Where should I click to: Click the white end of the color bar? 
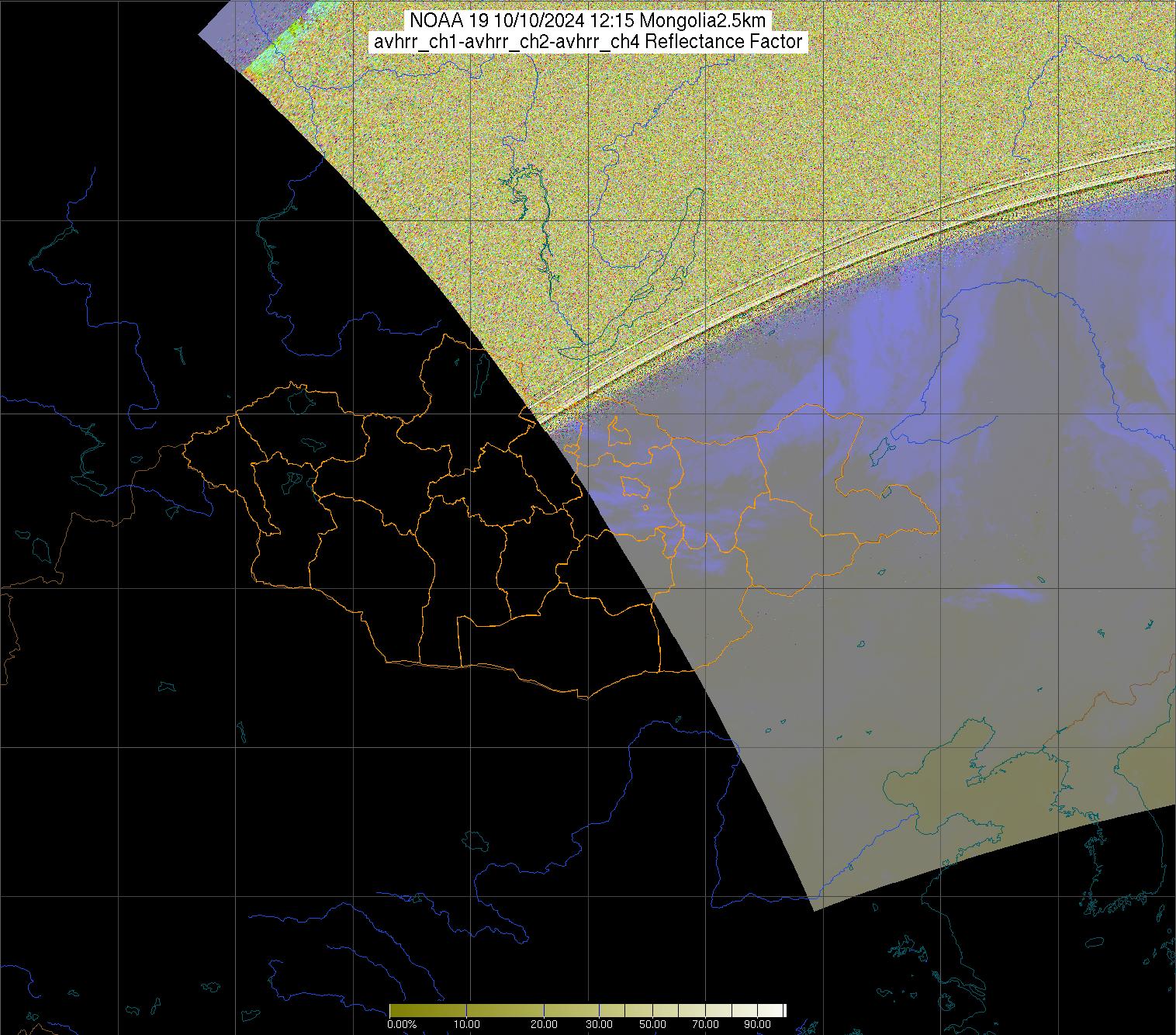pyautogui.click(x=781, y=1010)
